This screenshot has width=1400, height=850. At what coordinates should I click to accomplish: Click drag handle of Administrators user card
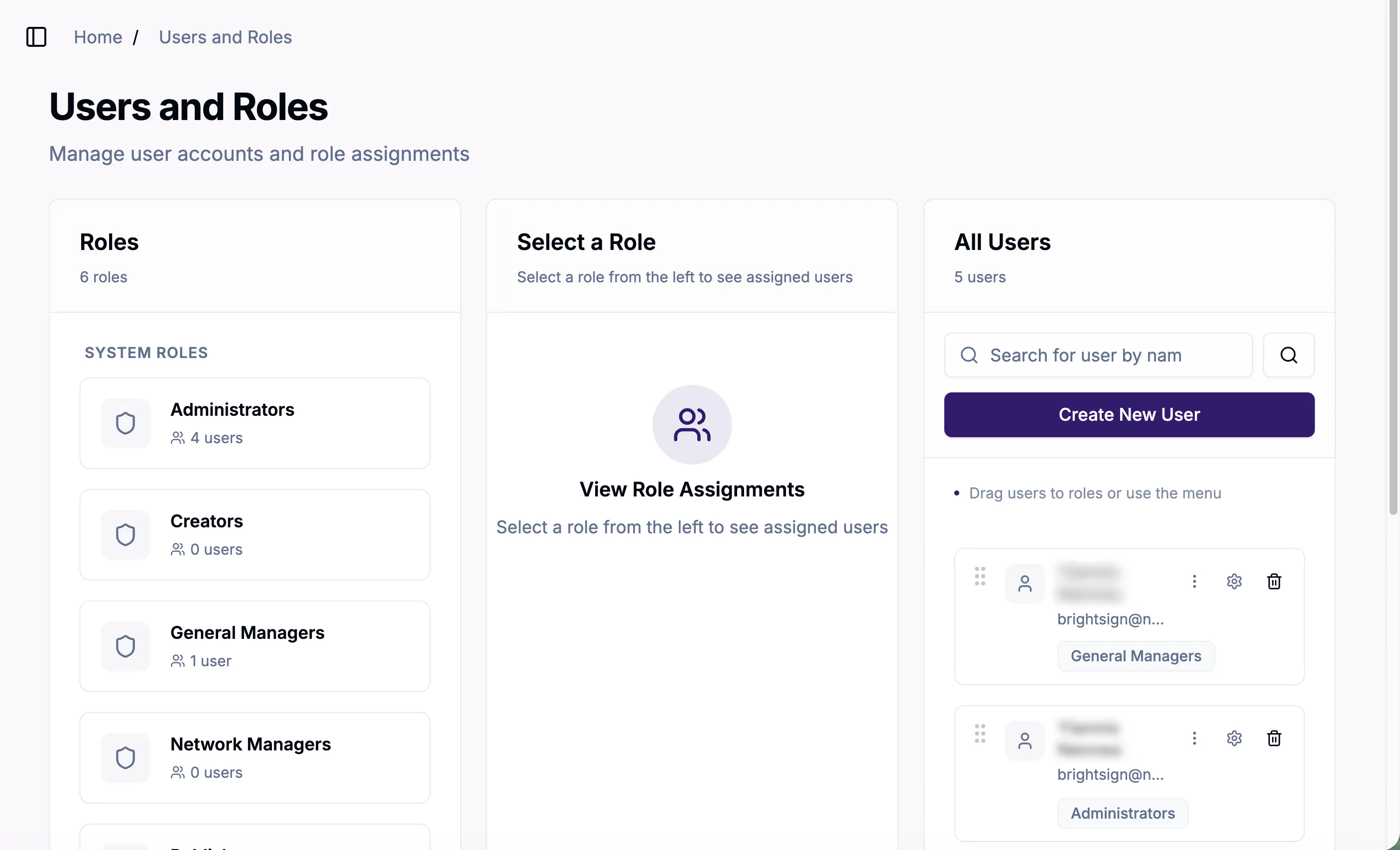click(980, 733)
